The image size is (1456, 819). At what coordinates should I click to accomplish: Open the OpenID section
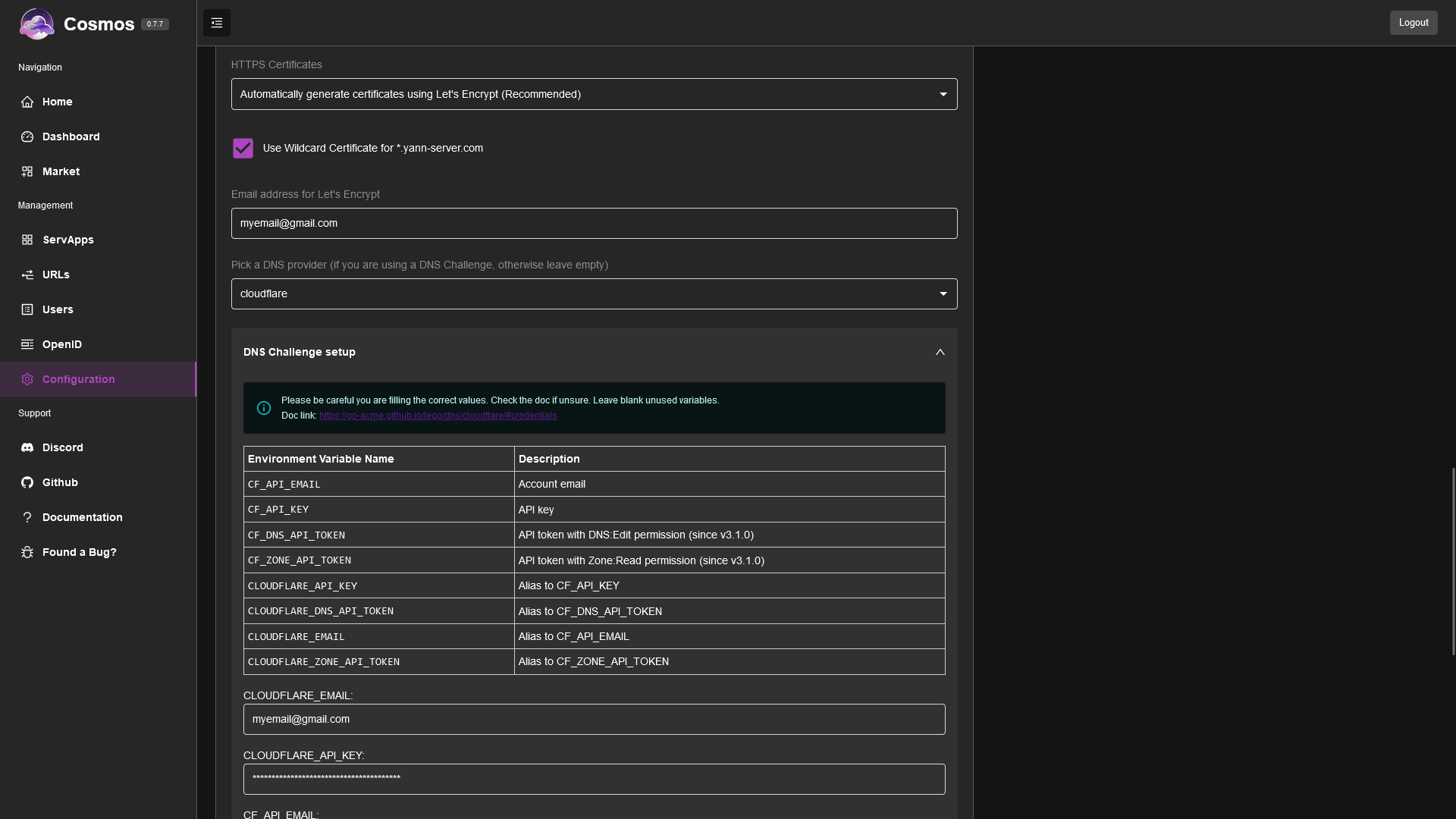coord(99,344)
